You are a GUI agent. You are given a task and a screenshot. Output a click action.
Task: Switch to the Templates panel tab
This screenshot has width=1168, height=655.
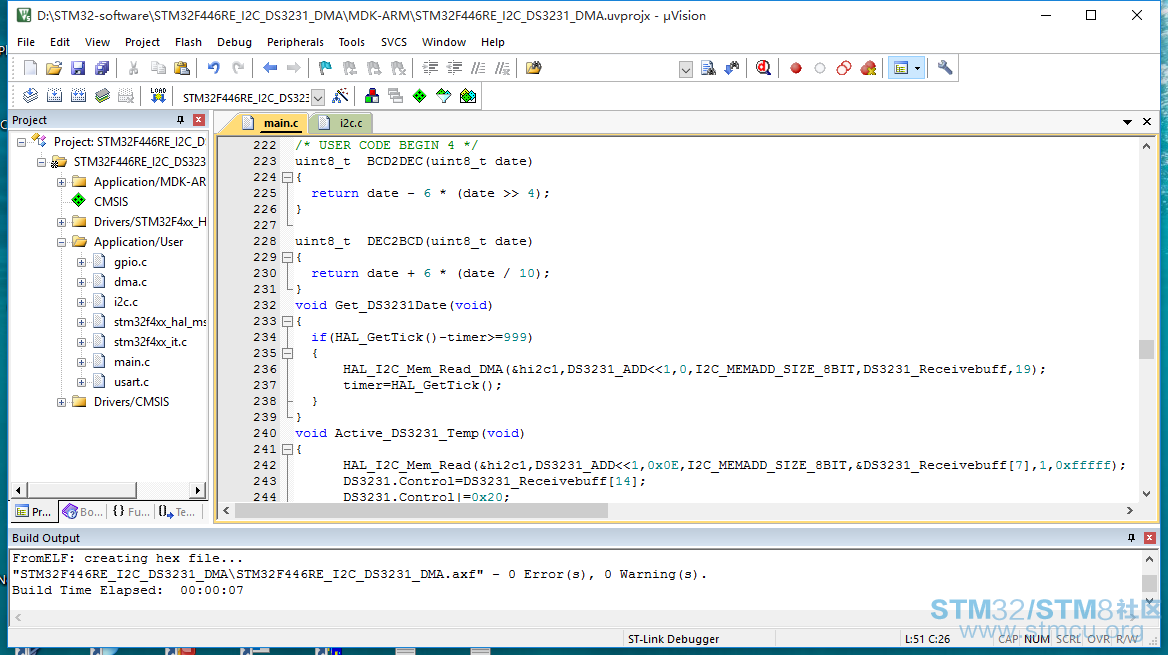tap(177, 512)
